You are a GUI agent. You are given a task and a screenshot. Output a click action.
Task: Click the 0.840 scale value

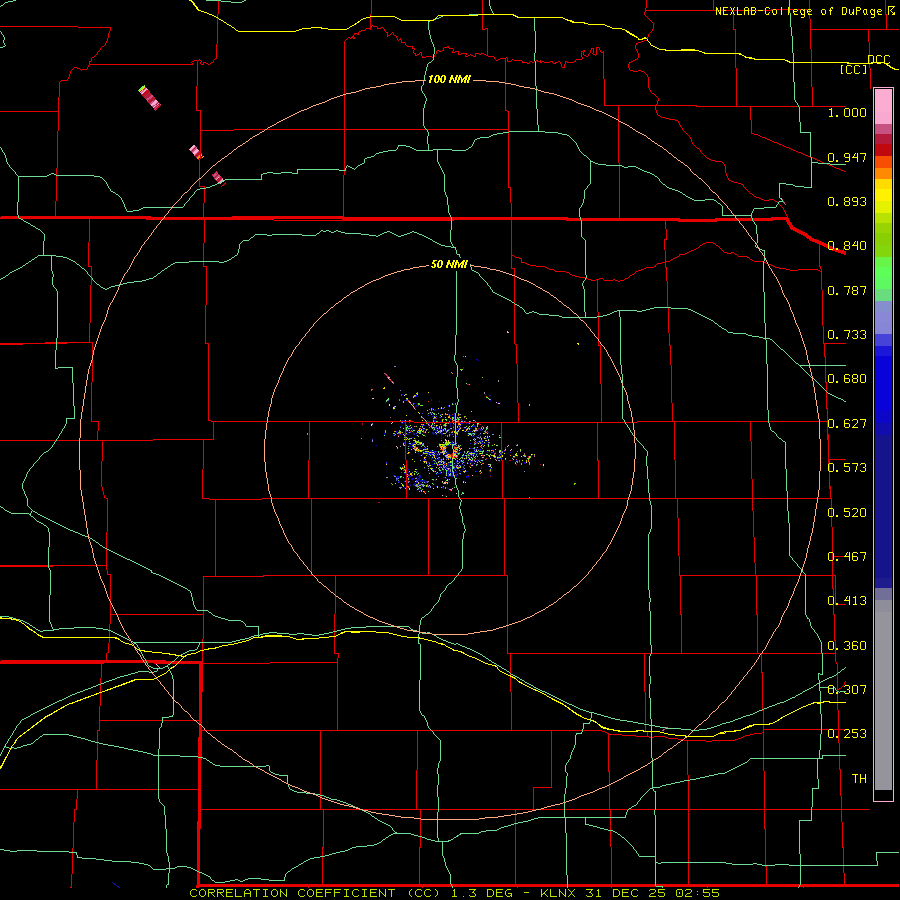tap(847, 246)
